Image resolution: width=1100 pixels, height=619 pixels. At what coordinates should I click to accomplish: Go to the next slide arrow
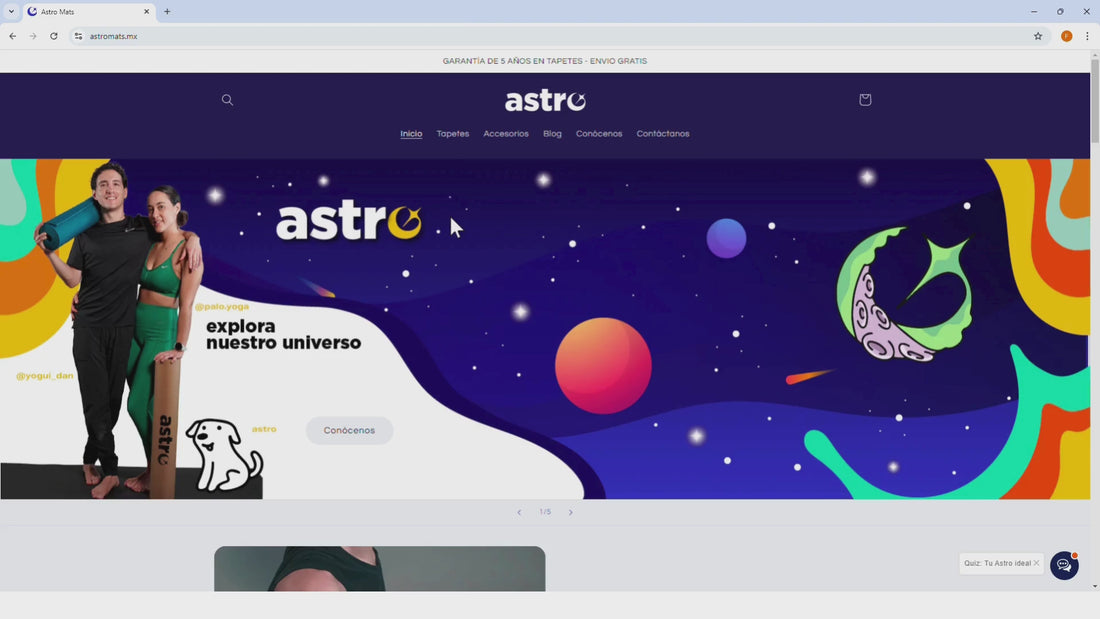(570, 512)
